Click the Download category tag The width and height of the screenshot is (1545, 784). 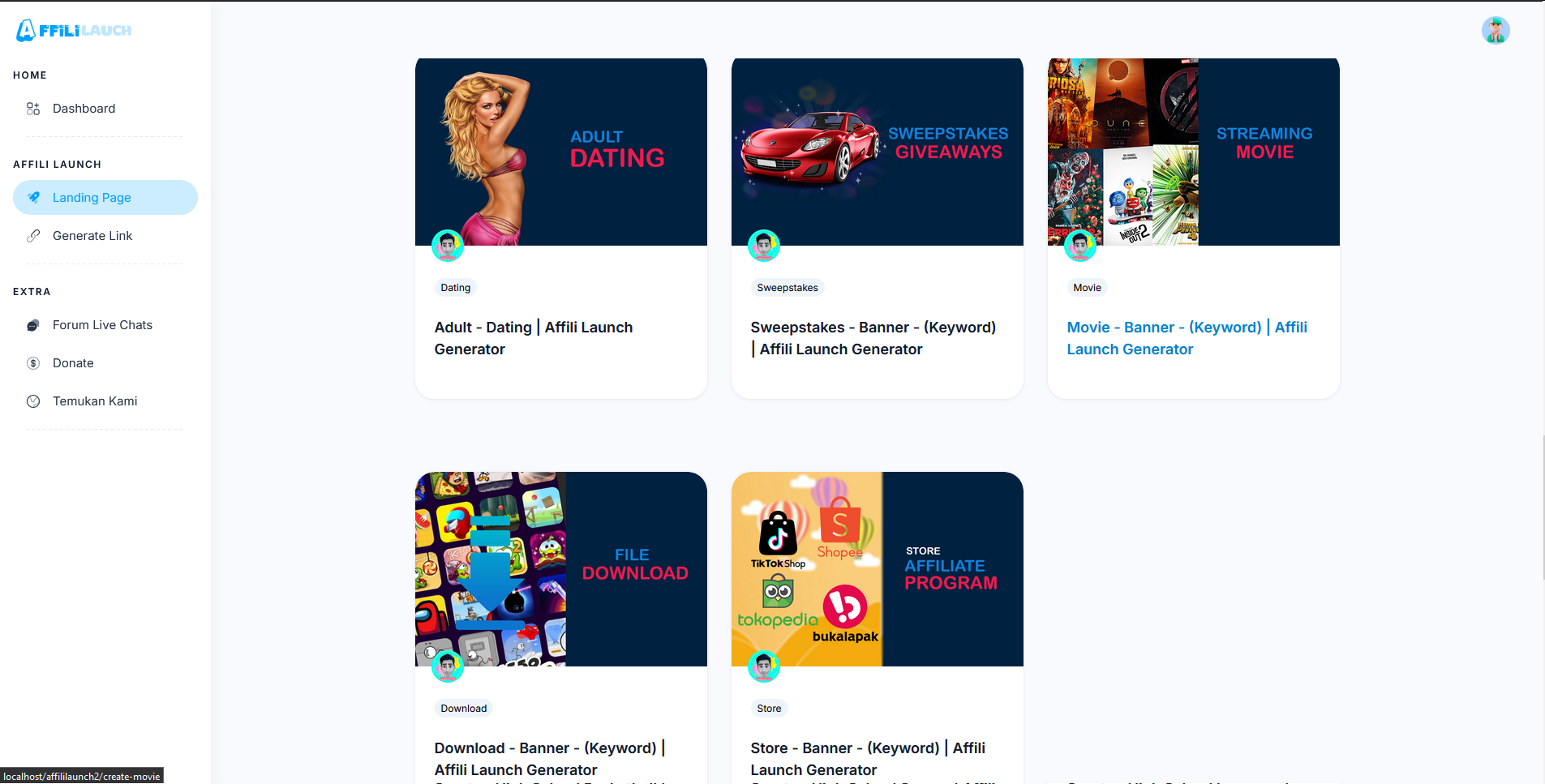pos(463,709)
